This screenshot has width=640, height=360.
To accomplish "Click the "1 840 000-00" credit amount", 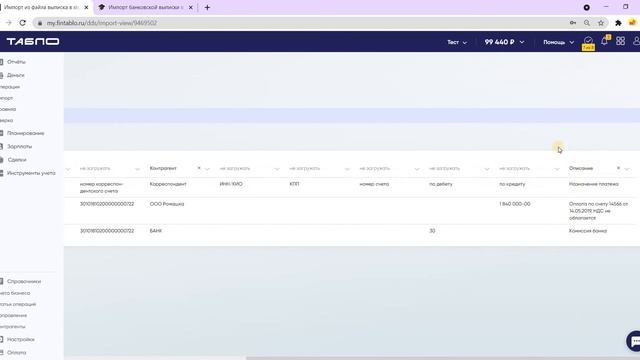I will tap(514, 204).
